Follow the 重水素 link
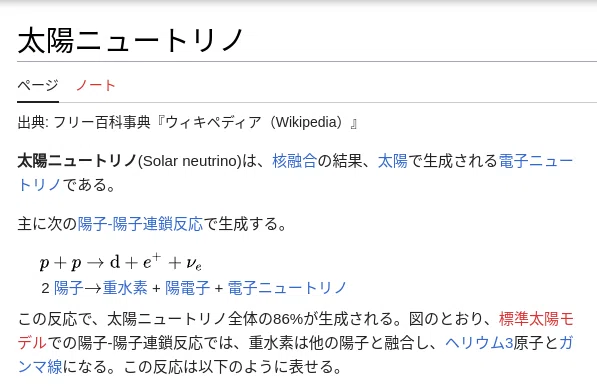The height and width of the screenshot is (386, 597). click(125, 288)
